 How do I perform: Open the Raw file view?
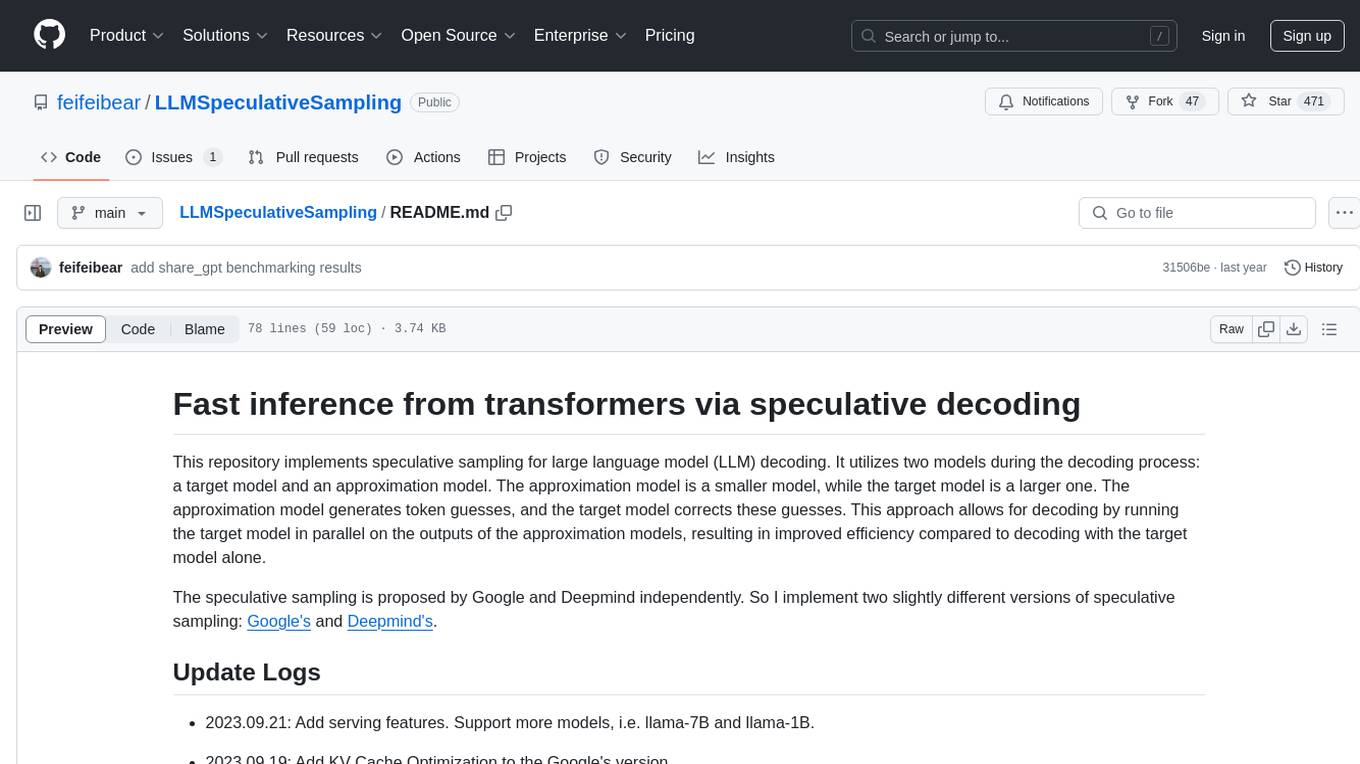click(x=1231, y=329)
